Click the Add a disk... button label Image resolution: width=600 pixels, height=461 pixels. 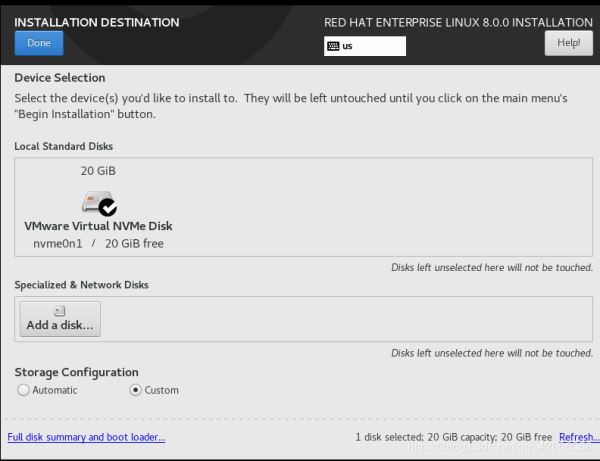click(x=60, y=326)
